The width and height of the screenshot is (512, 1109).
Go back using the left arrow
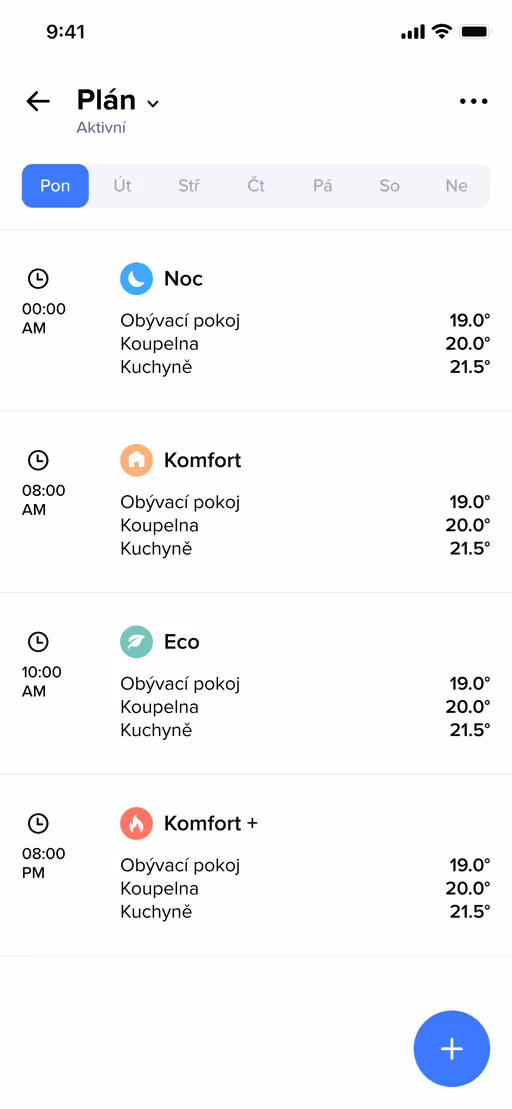[38, 101]
